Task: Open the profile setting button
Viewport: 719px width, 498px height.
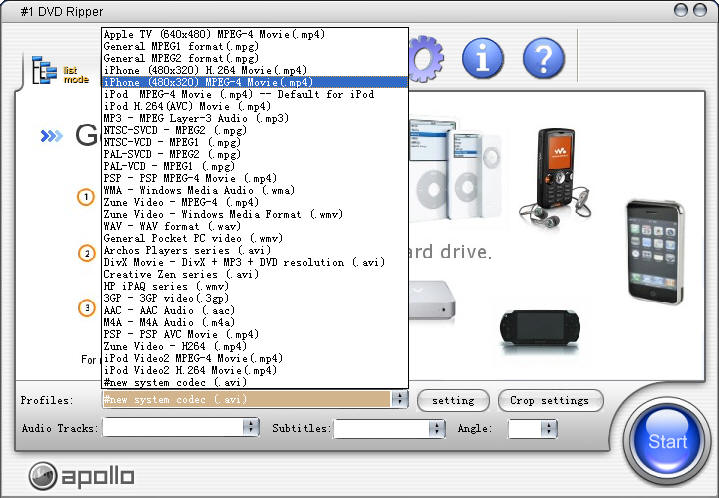Action: click(x=453, y=401)
